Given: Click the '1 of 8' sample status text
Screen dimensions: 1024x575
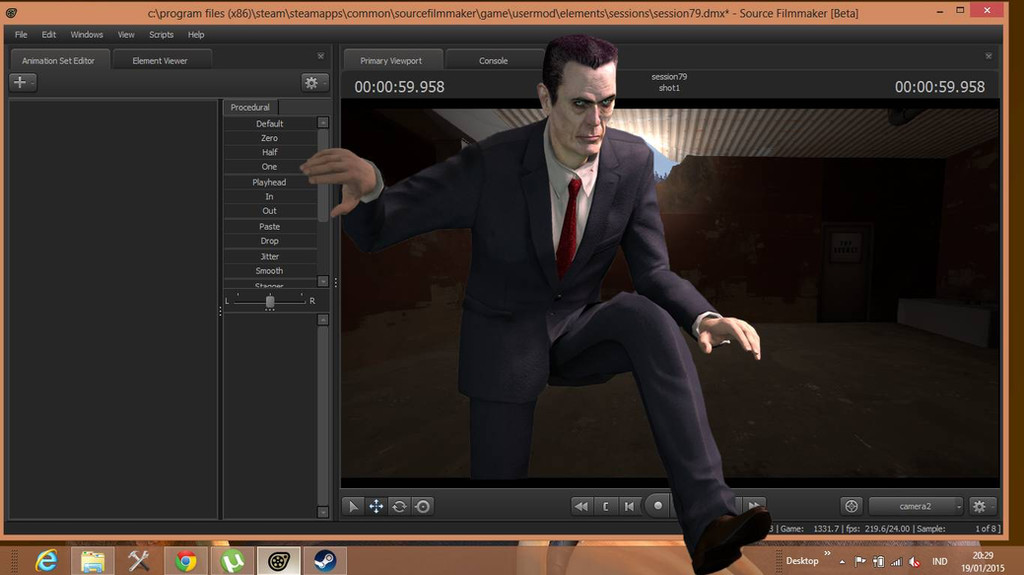Looking at the screenshot, I should (986, 529).
